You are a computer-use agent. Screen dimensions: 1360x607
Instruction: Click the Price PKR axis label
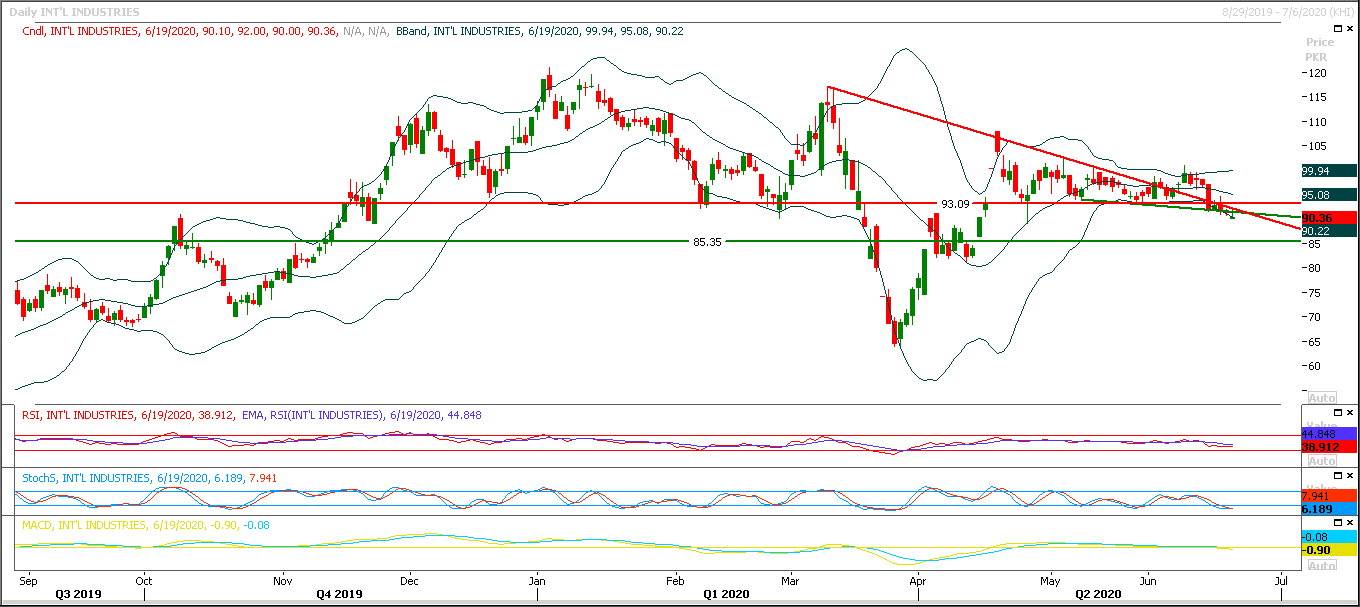click(1319, 49)
